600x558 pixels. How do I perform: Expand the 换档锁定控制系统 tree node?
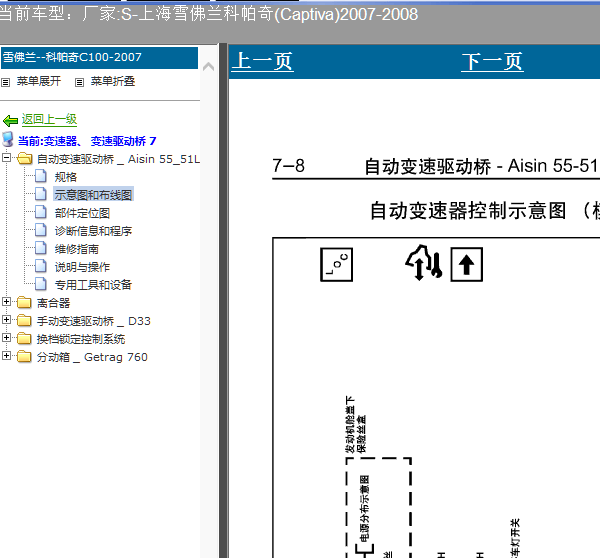pyautogui.click(x=6, y=338)
